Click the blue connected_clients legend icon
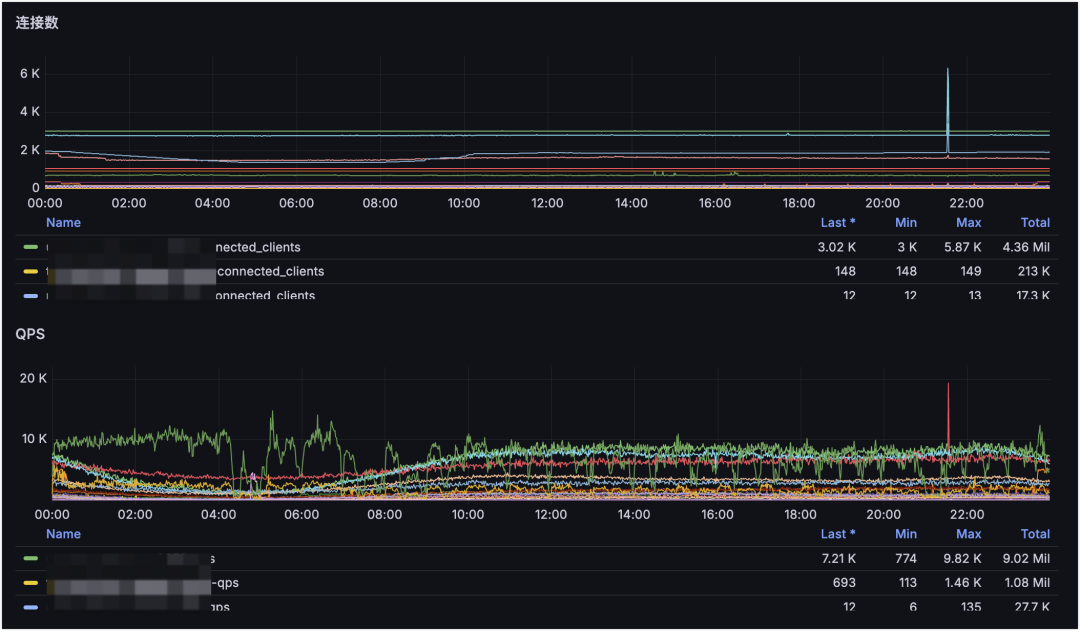The image size is (1080, 631). coord(31,294)
